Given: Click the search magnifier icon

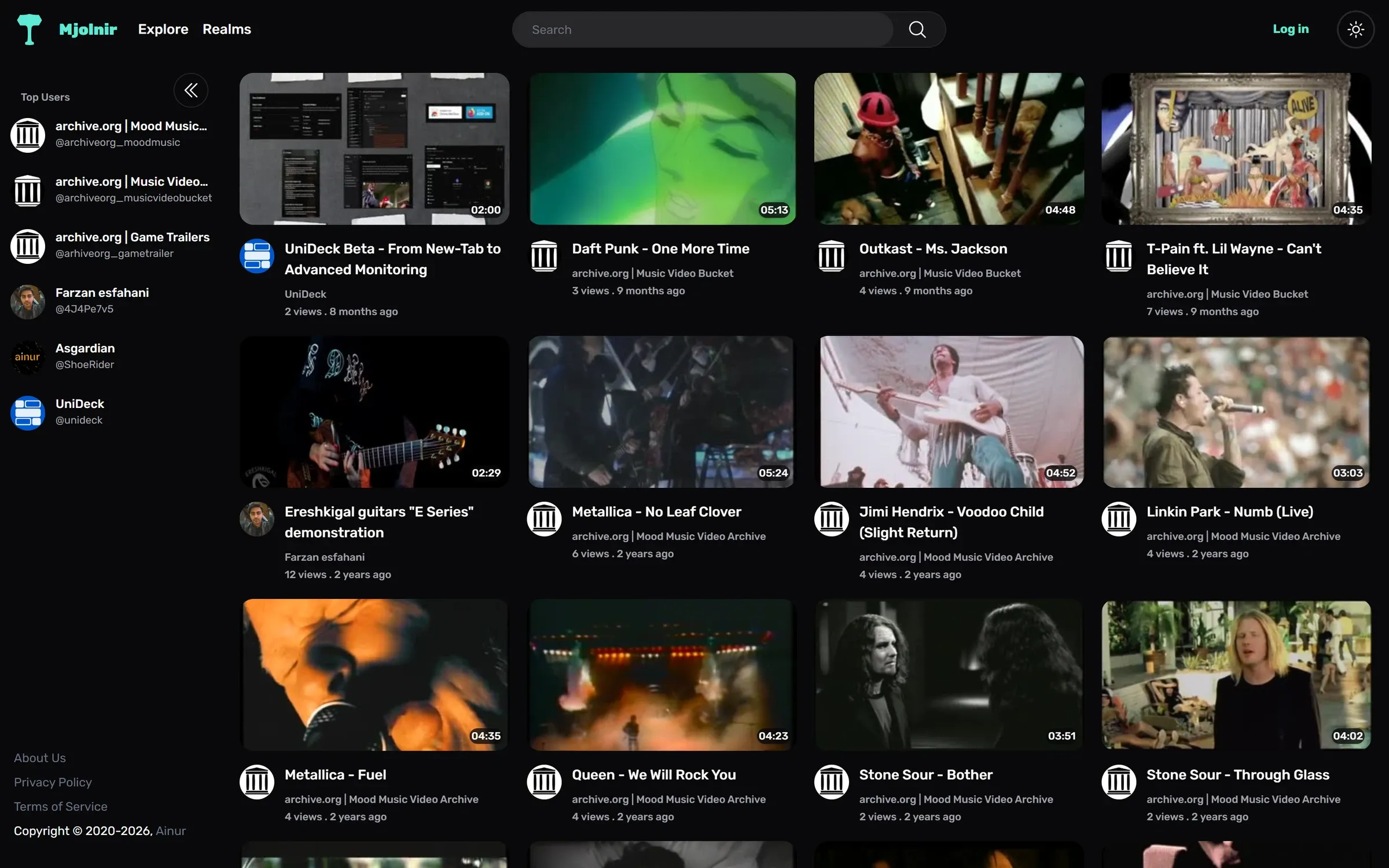Looking at the screenshot, I should pos(917,30).
